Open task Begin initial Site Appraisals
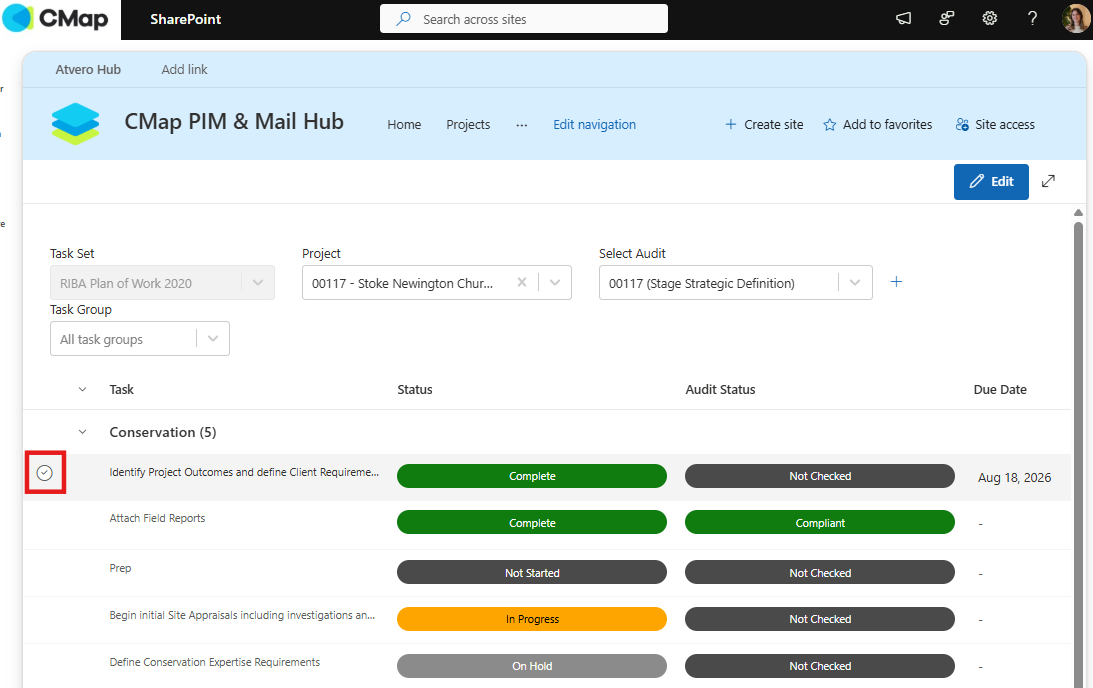This screenshot has height=688, width=1093. 242,615
